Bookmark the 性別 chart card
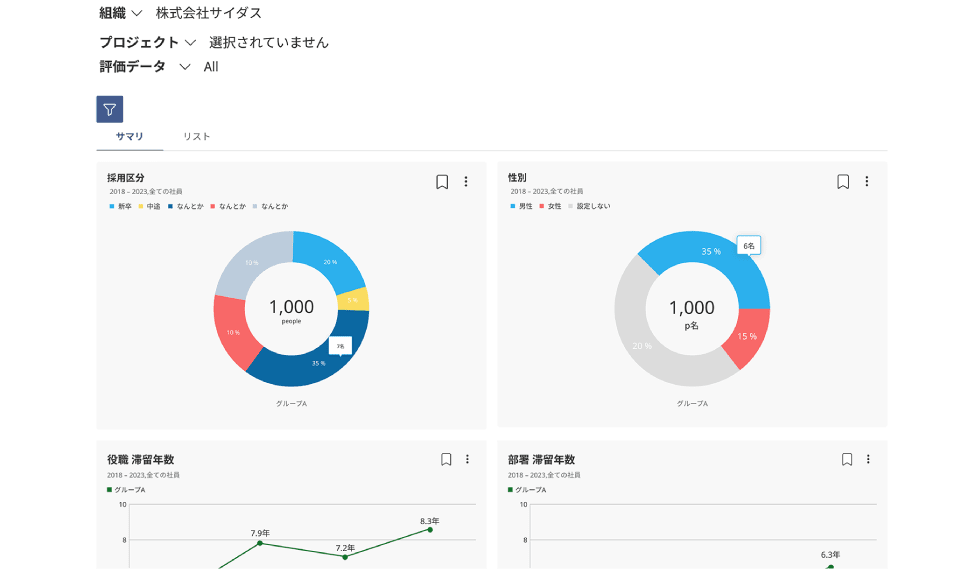Screen dimensions: 963x569 pos(843,181)
